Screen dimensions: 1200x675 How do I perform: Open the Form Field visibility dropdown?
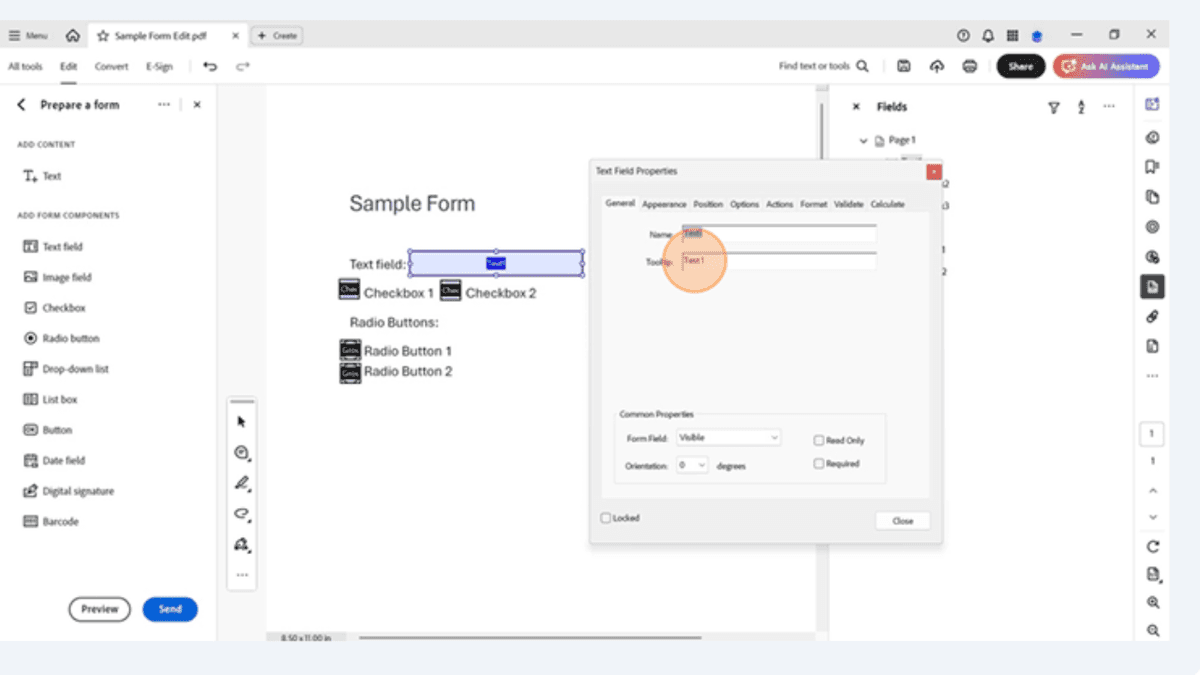coord(728,437)
